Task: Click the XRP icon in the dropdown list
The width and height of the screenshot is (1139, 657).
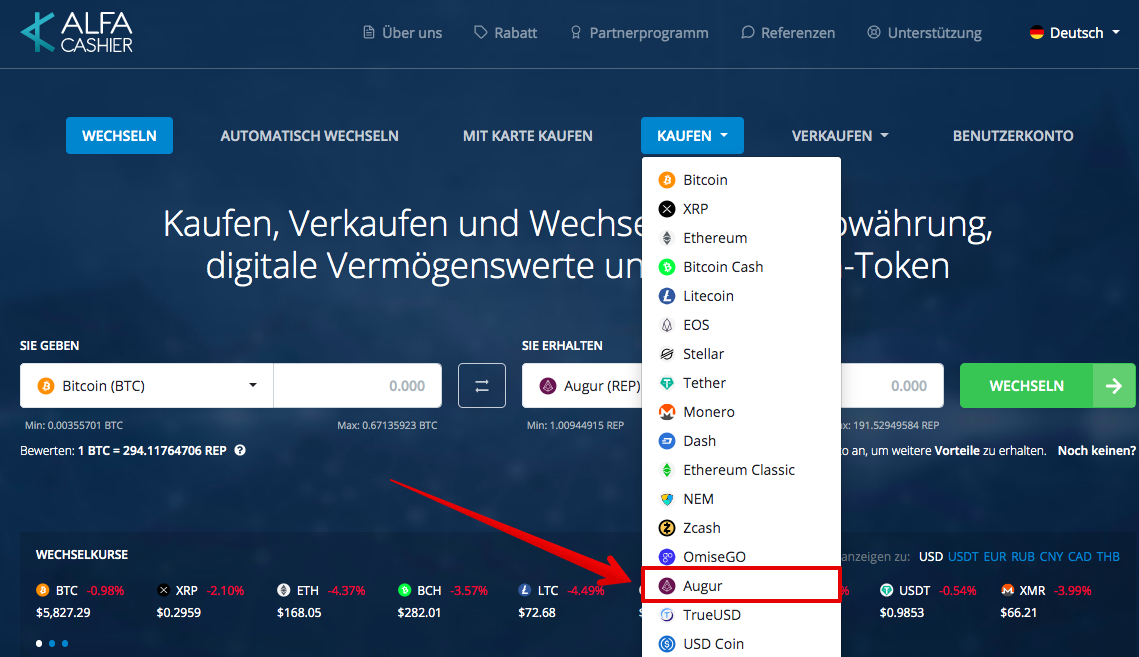Action: click(667, 209)
